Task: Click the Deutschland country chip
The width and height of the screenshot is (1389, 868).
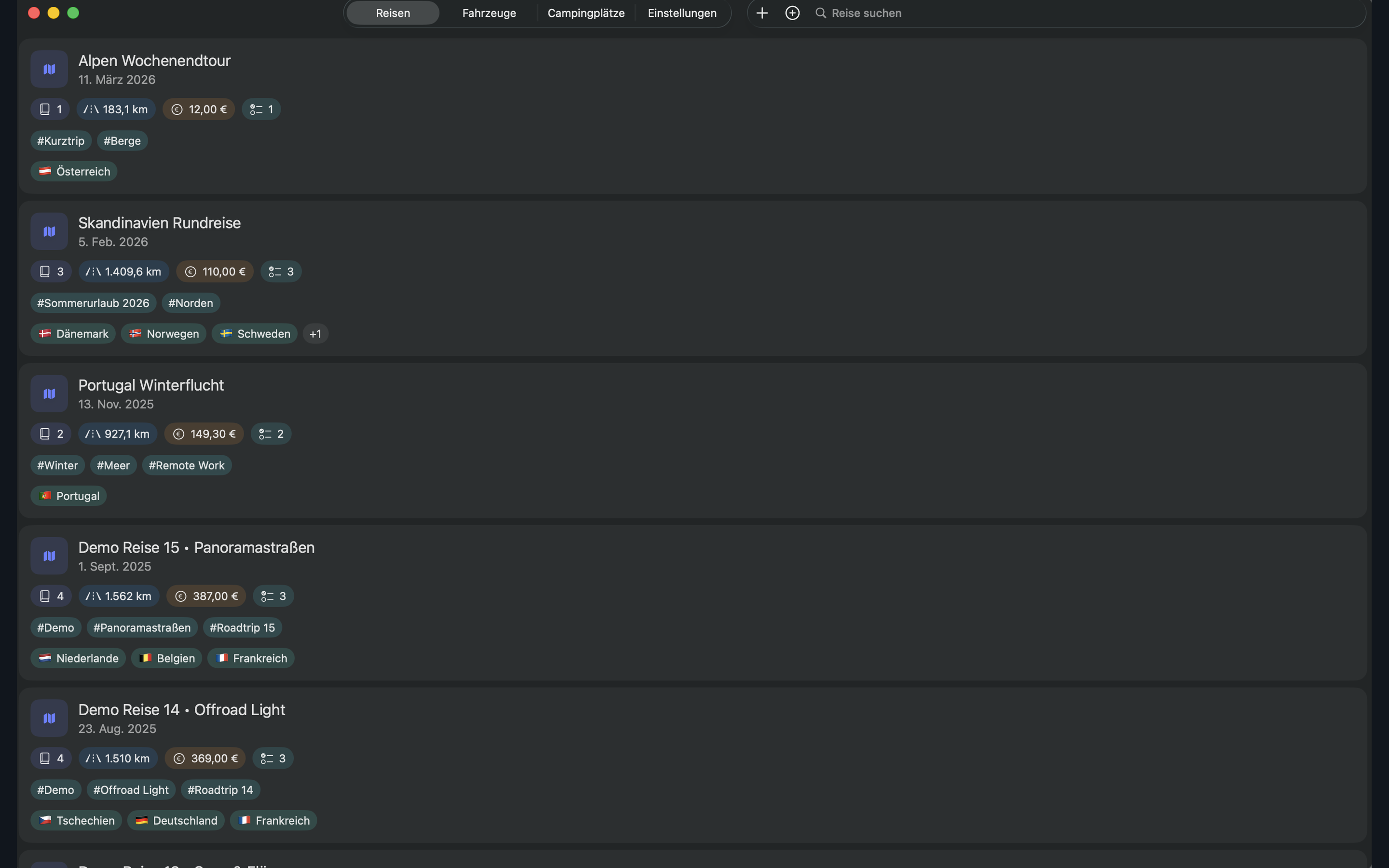Action: click(x=176, y=821)
